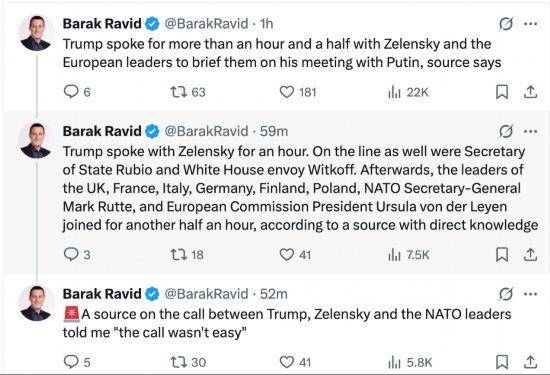Screen dimensions: 550x375
Task: Retweet the post with 18 reposts
Action: click(x=178, y=254)
